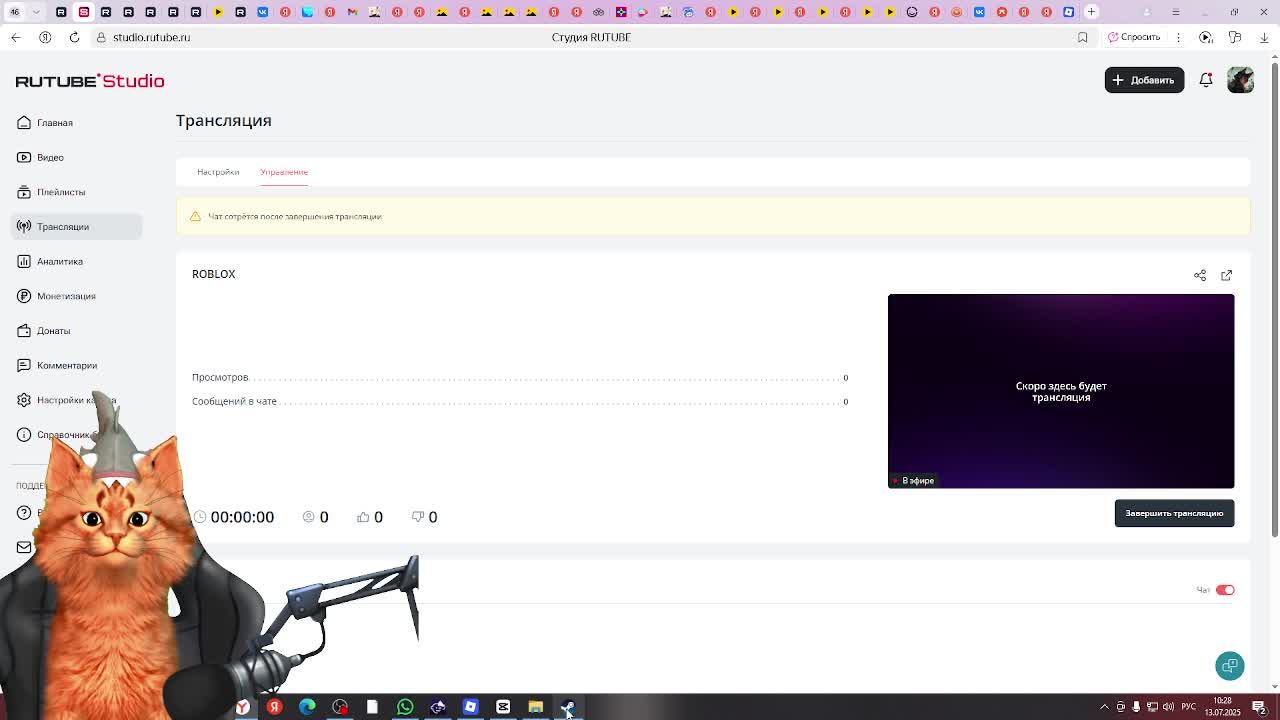Bookmark this page icon
1280x720 pixels.
[x=1082, y=37]
